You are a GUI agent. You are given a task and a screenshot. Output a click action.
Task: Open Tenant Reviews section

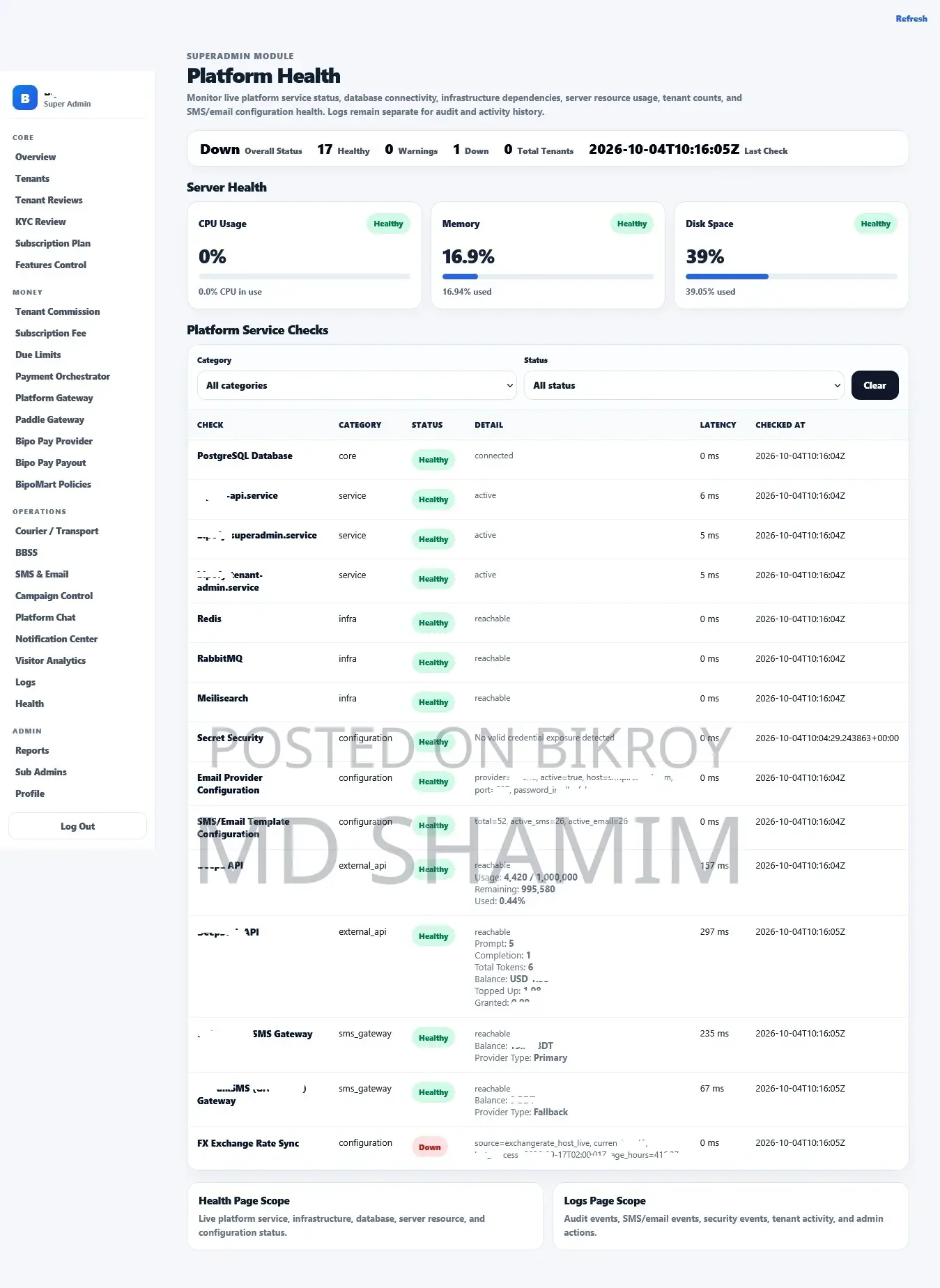pyautogui.click(x=49, y=201)
